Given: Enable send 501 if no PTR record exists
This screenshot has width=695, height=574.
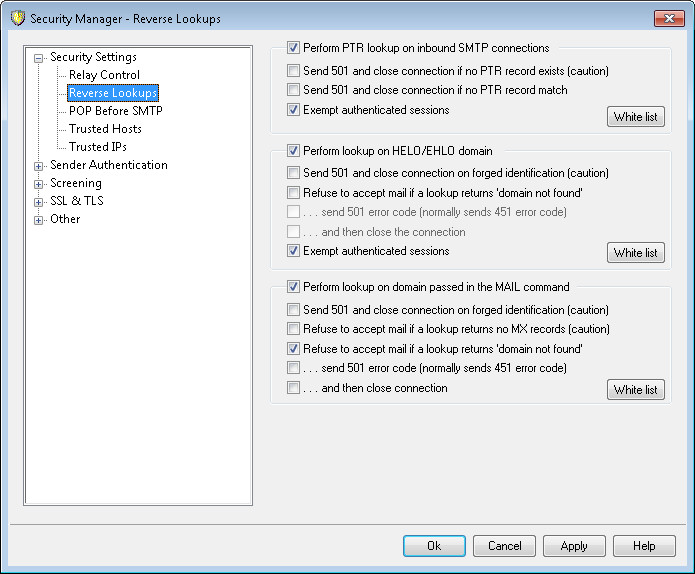Looking at the screenshot, I should (293, 71).
